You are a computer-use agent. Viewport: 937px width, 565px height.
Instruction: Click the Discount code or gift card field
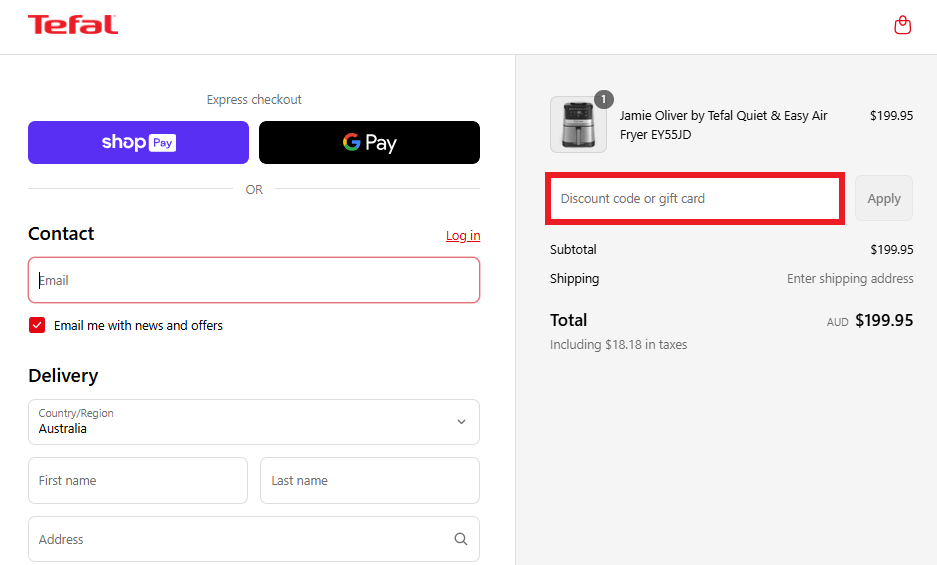tap(695, 198)
